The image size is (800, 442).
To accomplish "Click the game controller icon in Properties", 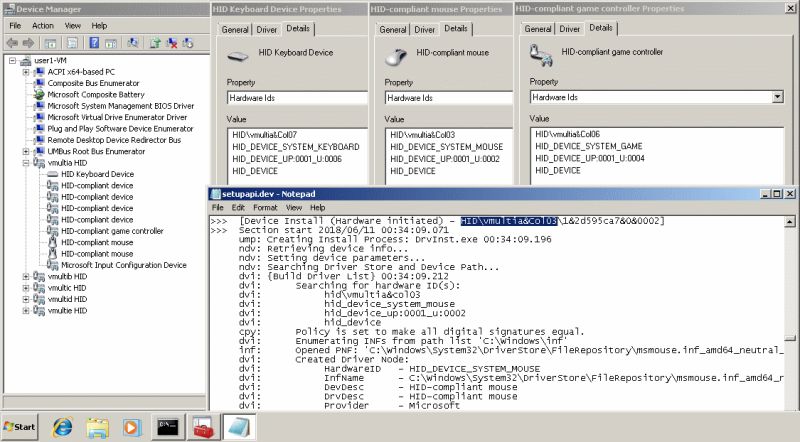I will [541, 55].
